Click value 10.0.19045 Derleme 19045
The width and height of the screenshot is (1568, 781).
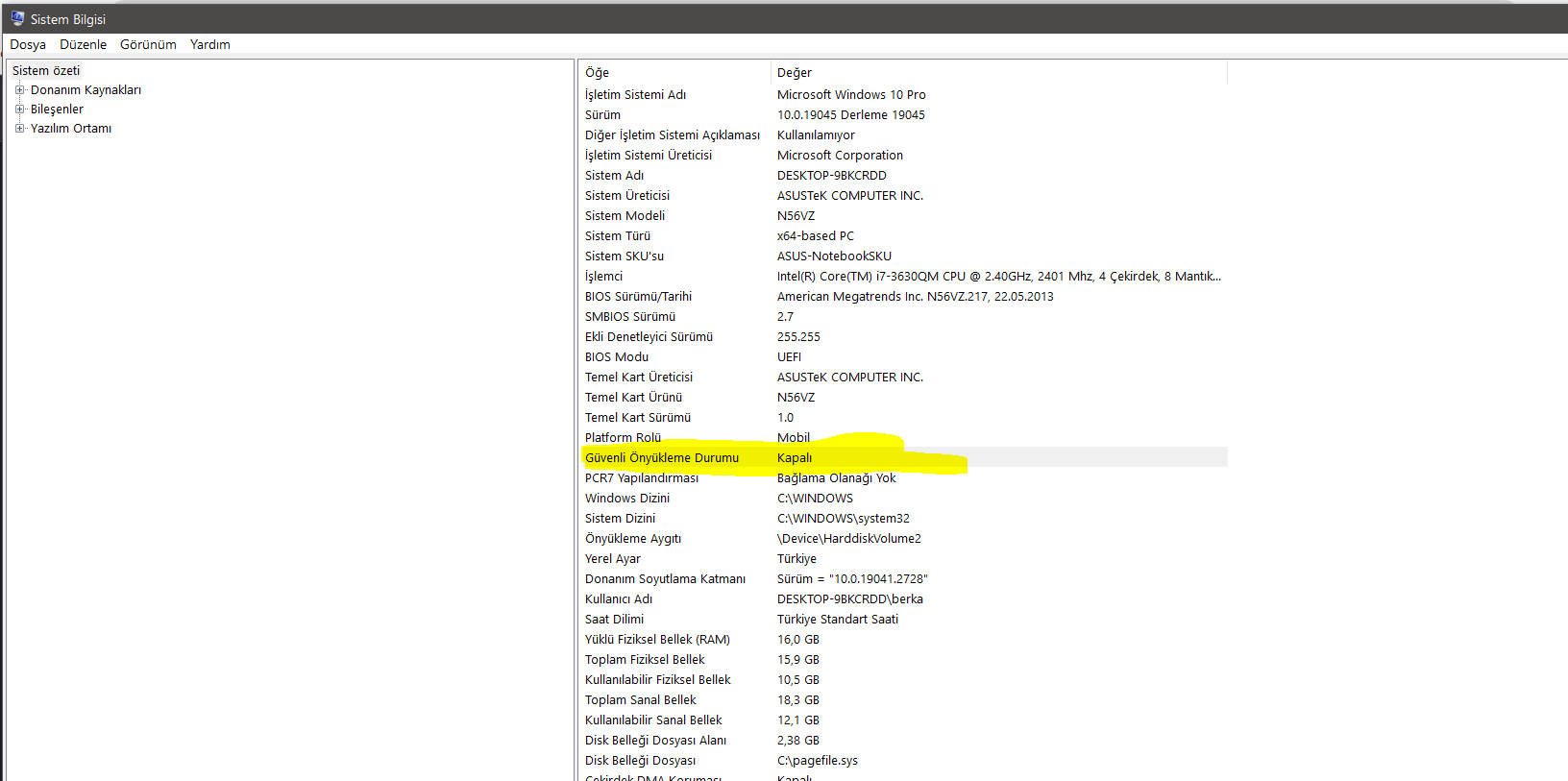pyautogui.click(x=851, y=114)
